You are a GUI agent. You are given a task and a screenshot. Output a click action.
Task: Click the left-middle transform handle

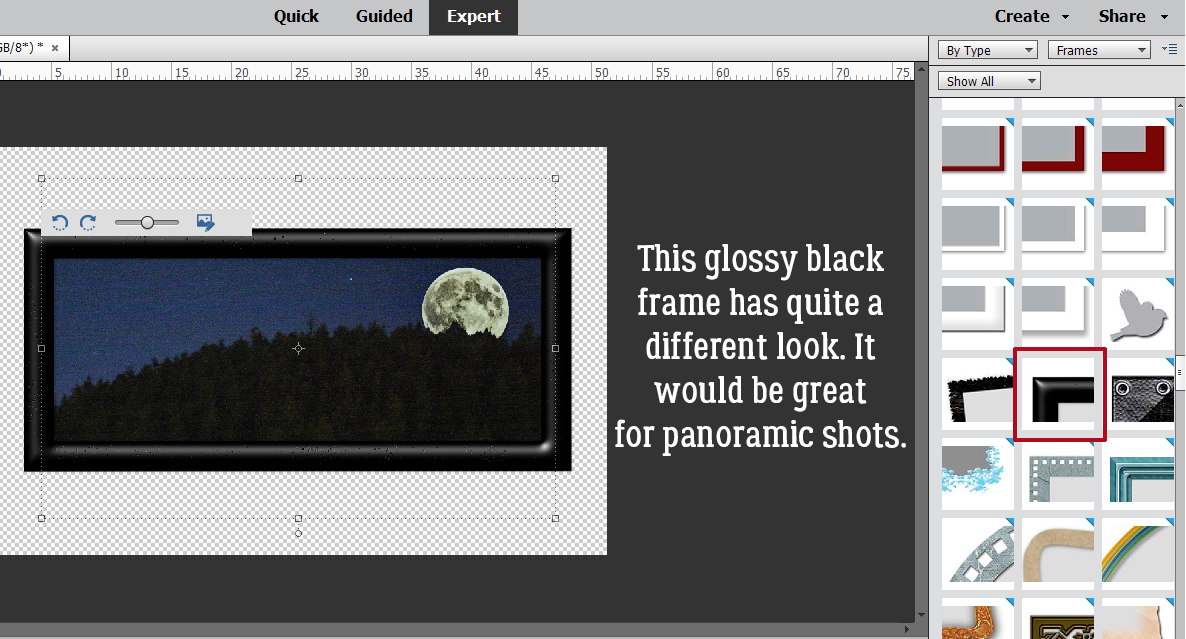pyautogui.click(x=42, y=349)
